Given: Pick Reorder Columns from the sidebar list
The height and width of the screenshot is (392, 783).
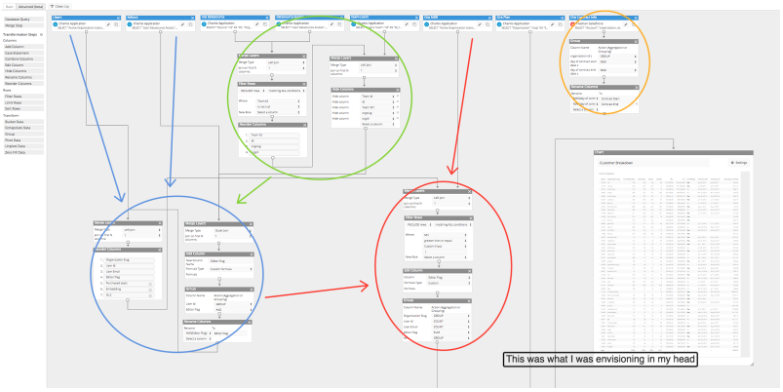Looking at the screenshot, I should click(x=23, y=83).
